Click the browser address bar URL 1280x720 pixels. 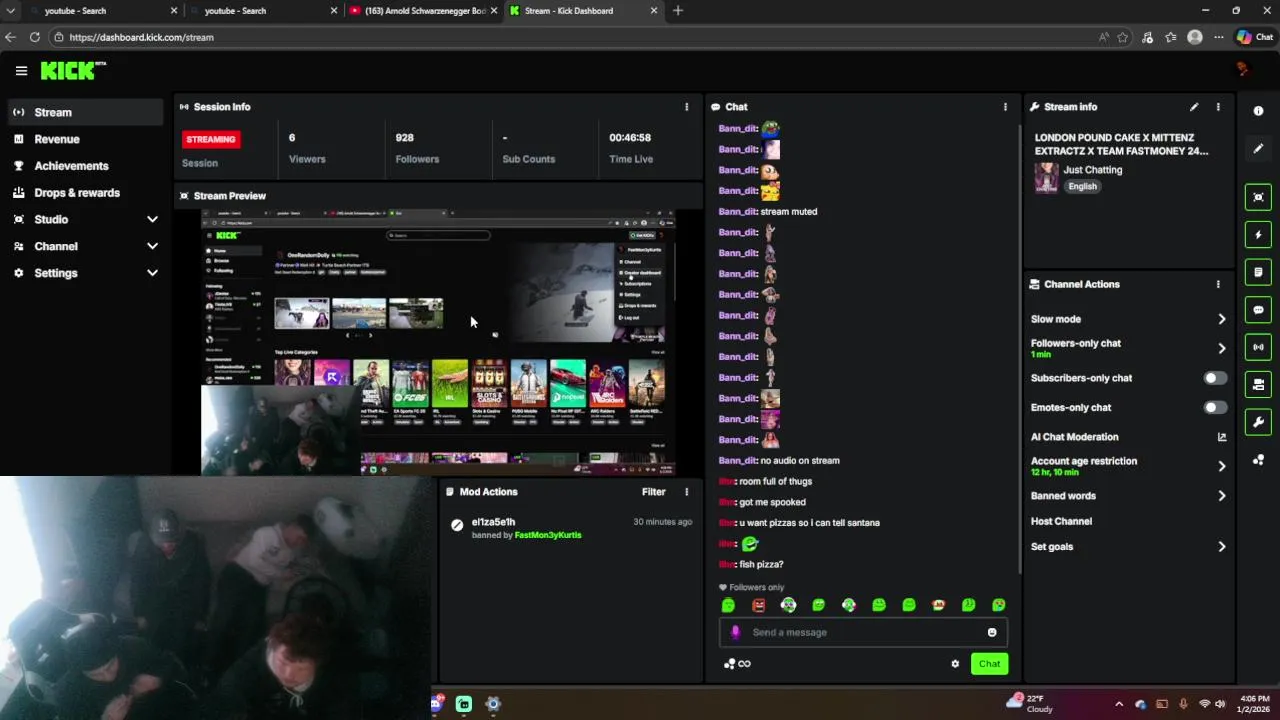coord(141,37)
